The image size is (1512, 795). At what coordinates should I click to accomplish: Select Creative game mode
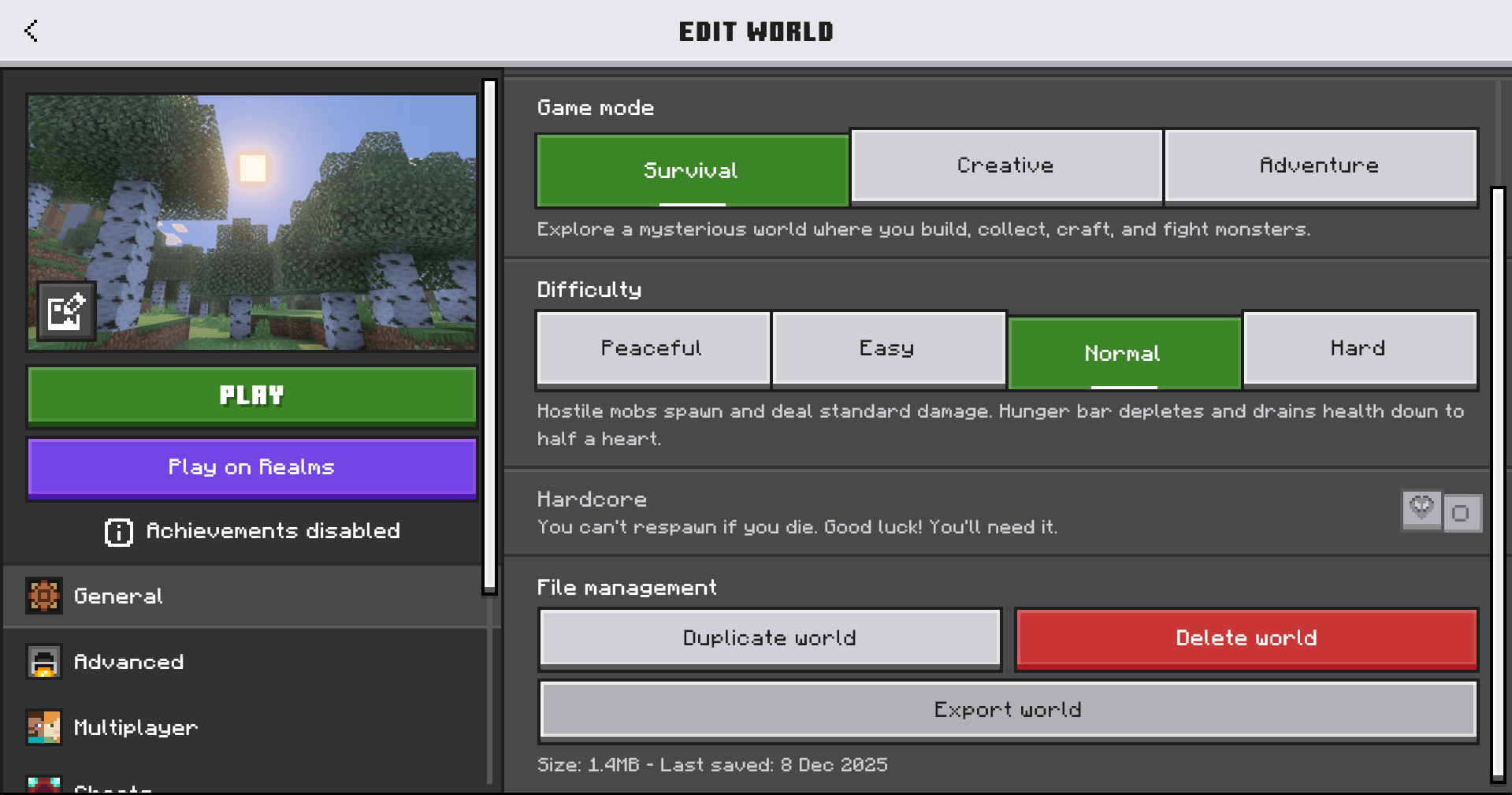[1005, 165]
